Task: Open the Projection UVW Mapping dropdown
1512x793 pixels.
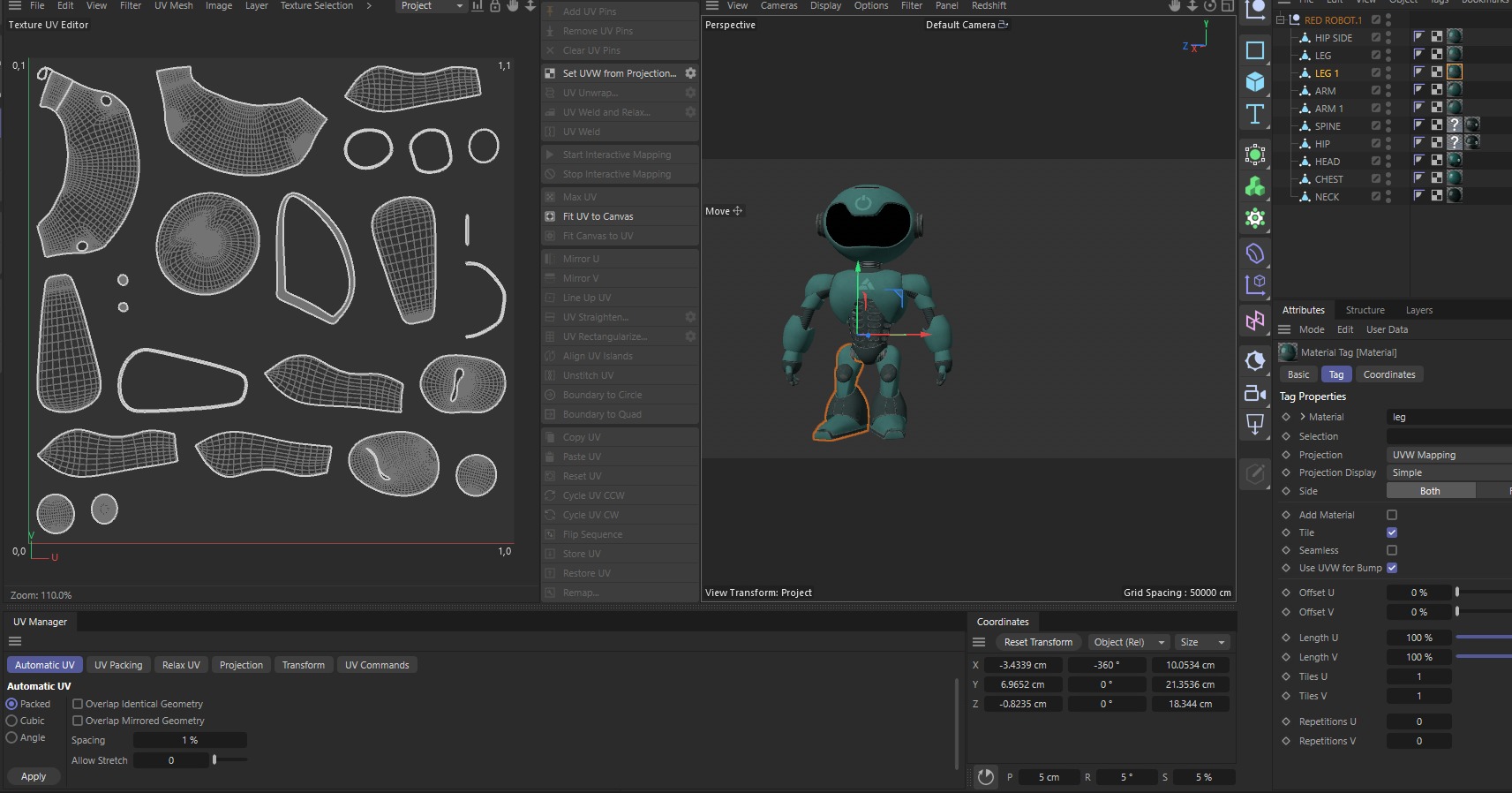Action: (1448, 455)
